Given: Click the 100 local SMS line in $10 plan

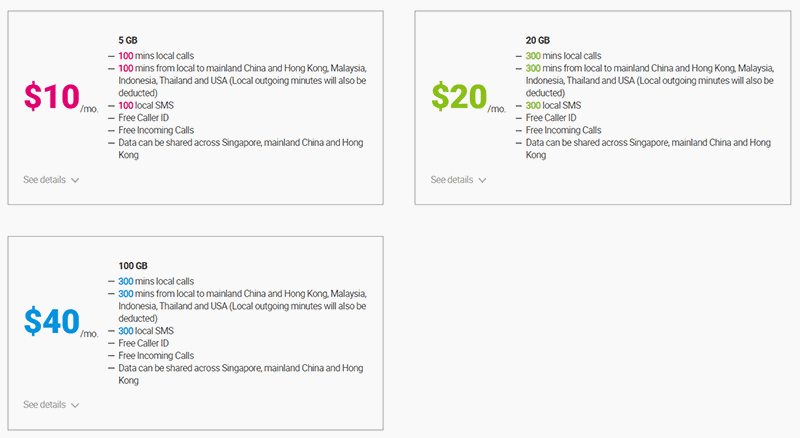Looking at the screenshot, I should point(147,105).
